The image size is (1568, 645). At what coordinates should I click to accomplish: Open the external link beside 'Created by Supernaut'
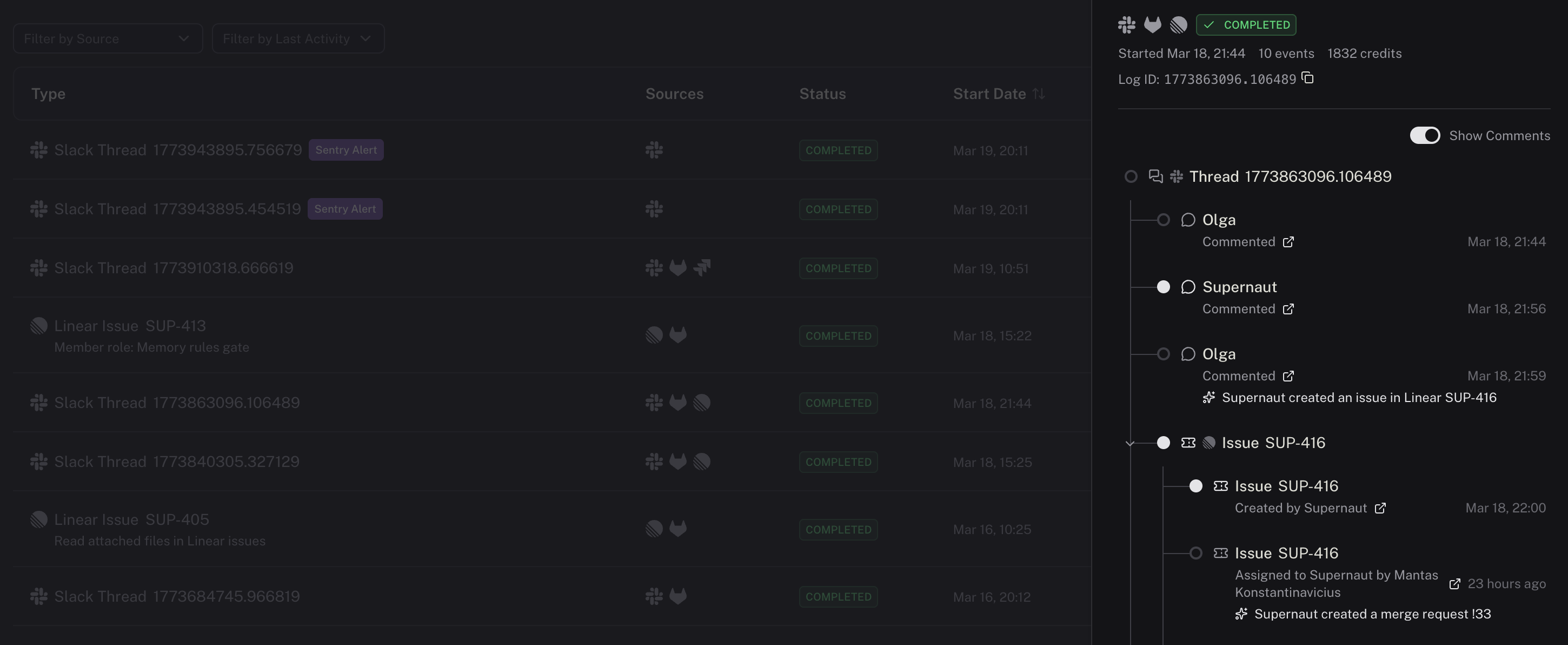point(1381,508)
